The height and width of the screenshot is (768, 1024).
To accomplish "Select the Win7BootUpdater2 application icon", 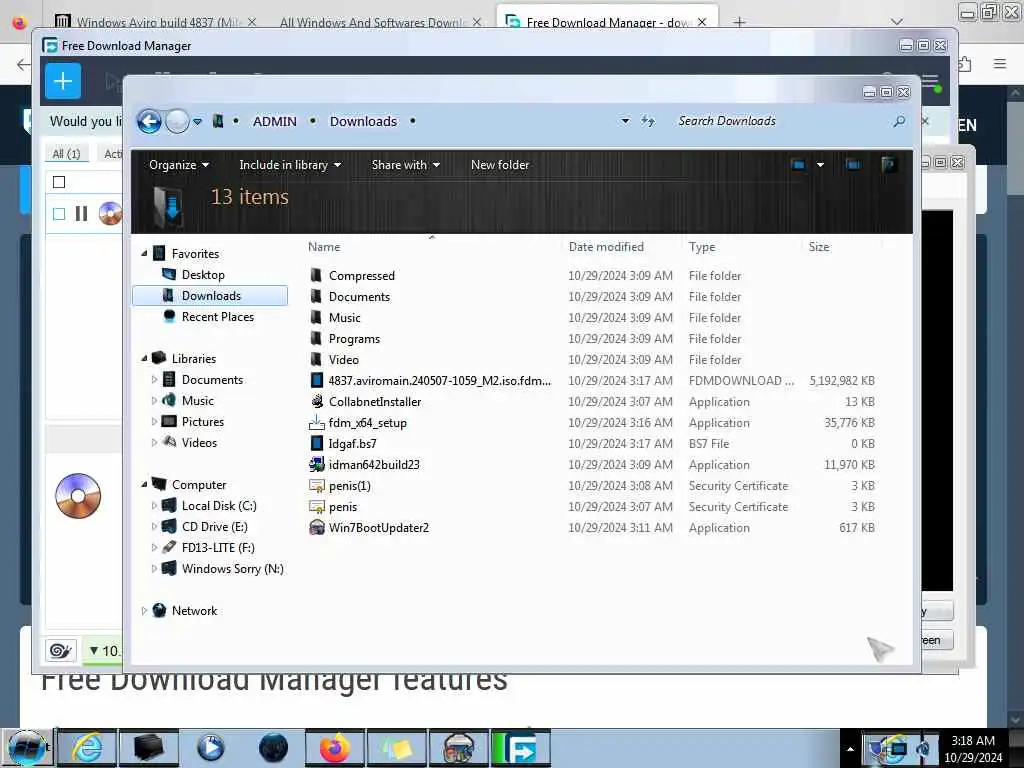I will point(317,527).
